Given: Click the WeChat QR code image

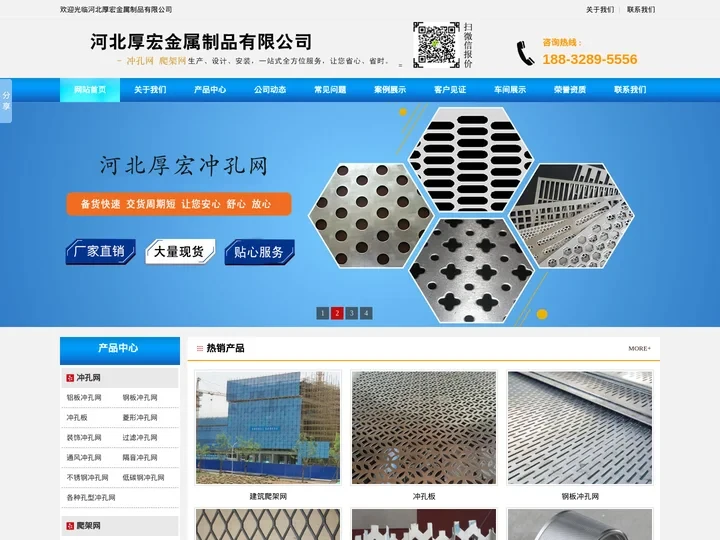Looking at the screenshot, I should pyautogui.click(x=436, y=45).
